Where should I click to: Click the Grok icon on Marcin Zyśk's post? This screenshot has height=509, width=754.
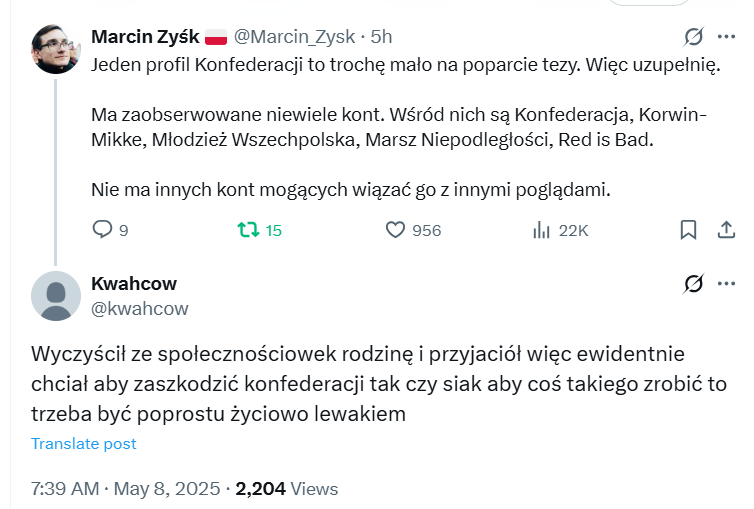(x=693, y=37)
